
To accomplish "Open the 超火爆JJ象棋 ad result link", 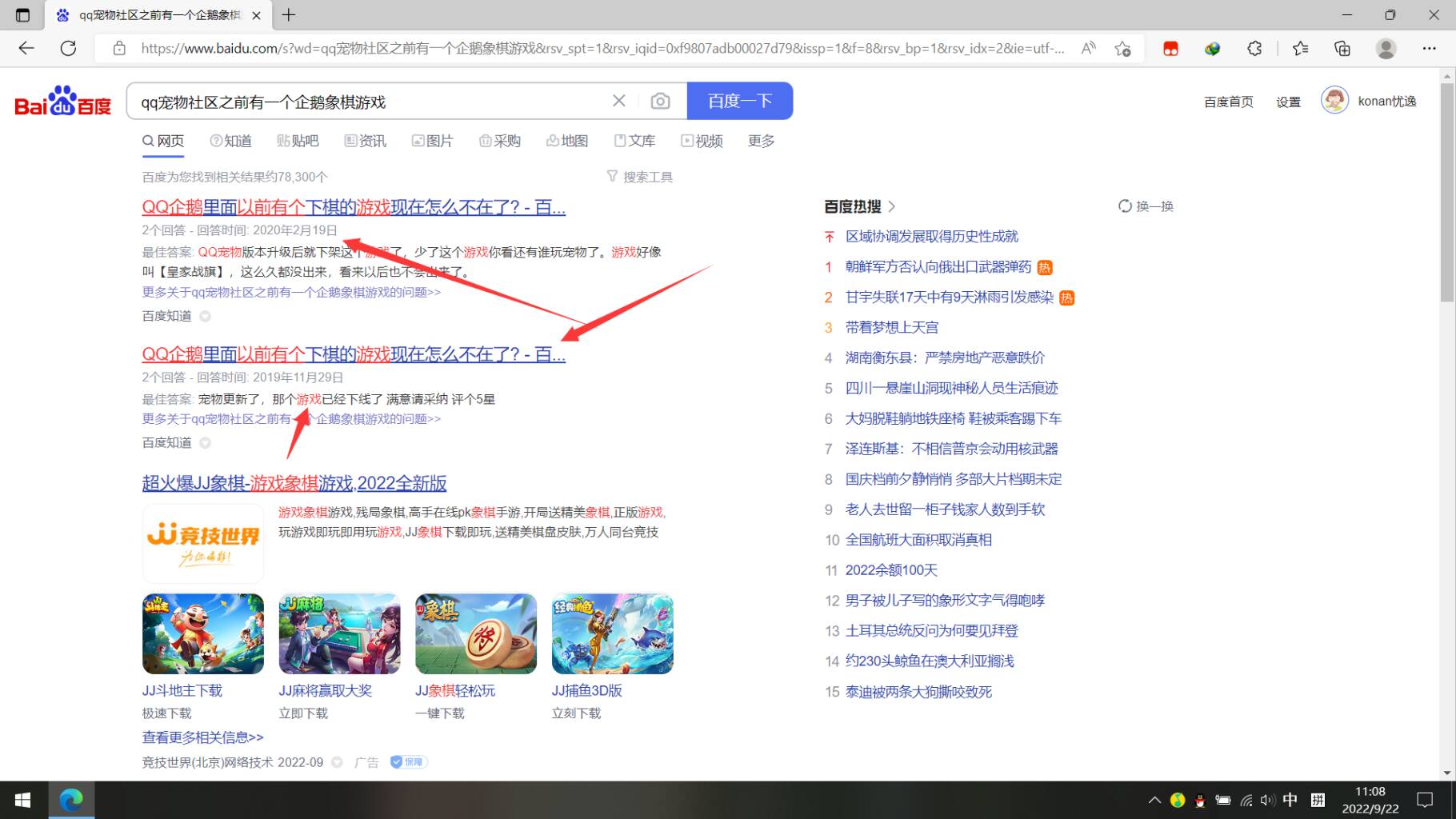I will [294, 483].
